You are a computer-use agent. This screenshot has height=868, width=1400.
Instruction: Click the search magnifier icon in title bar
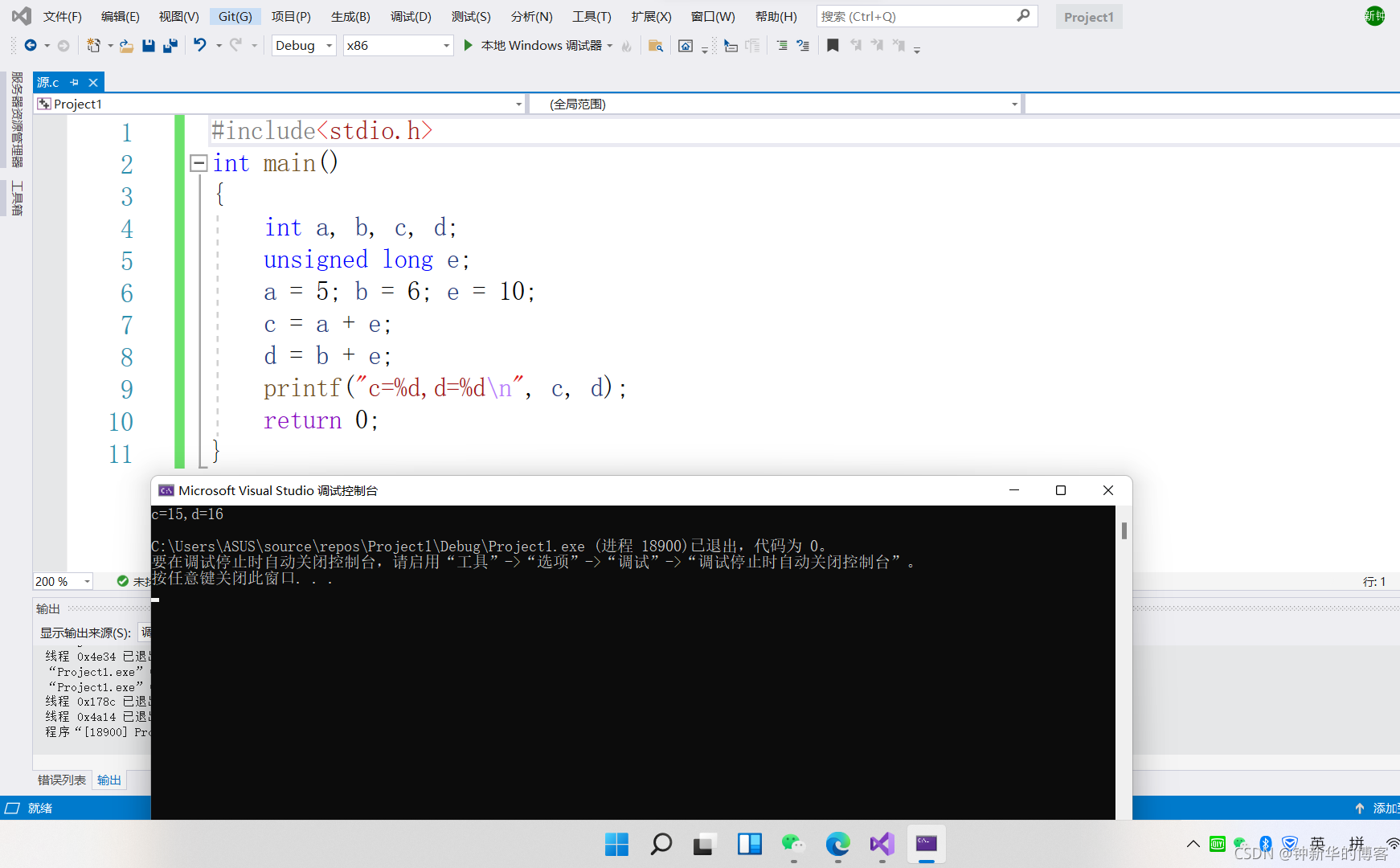click(x=1023, y=16)
